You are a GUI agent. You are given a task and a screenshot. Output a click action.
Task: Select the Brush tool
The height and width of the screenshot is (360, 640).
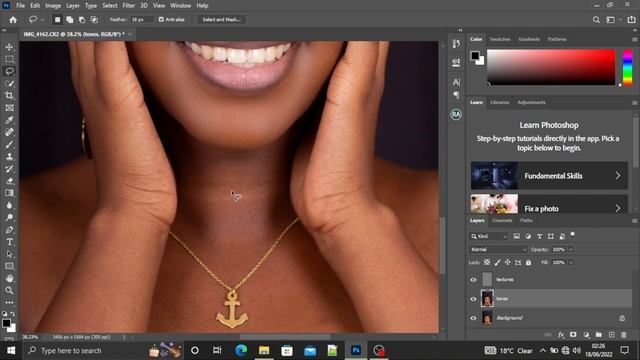pyautogui.click(x=9, y=144)
